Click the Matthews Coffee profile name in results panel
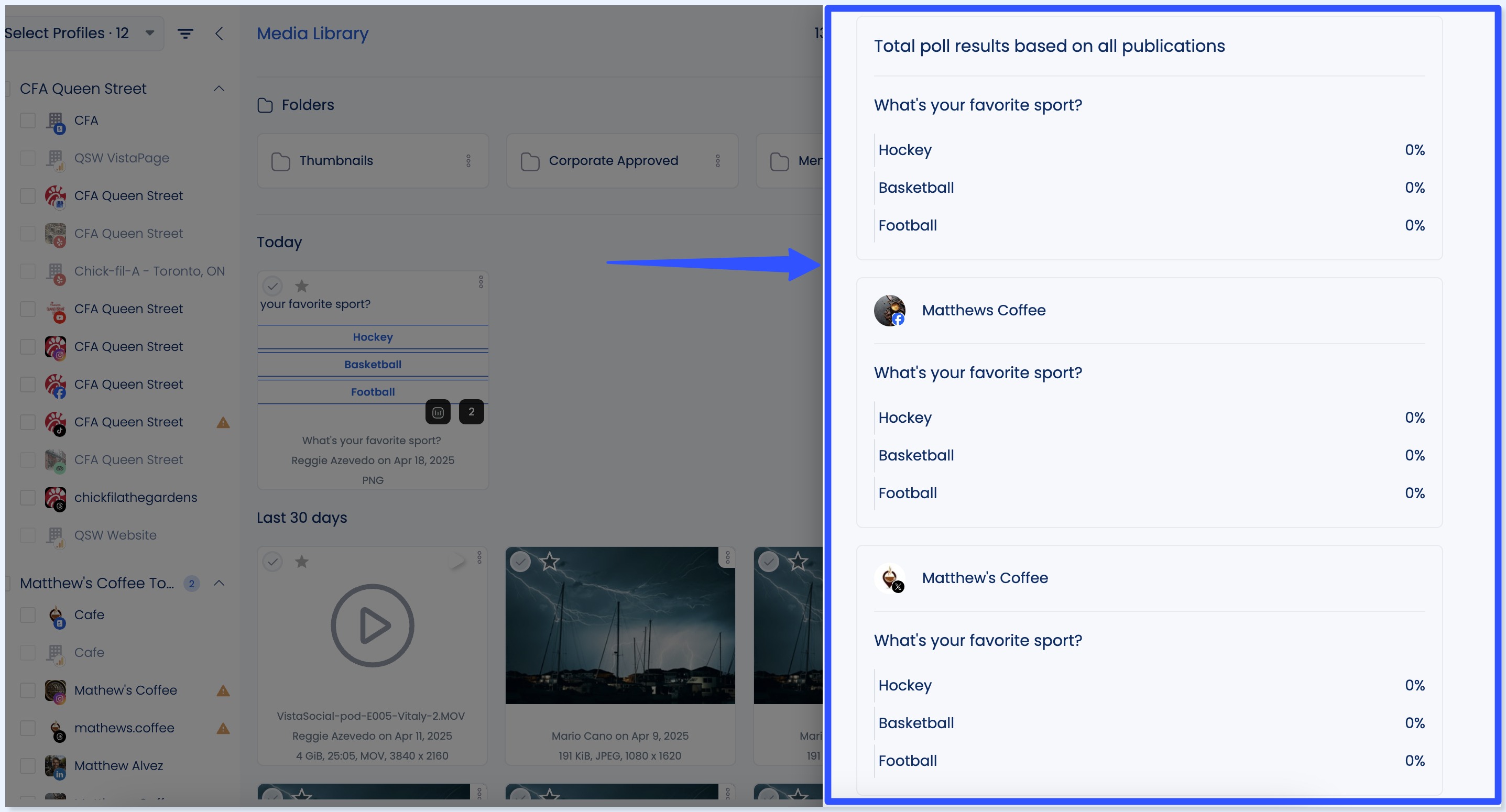Image resolution: width=1506 pixels, height=812 pixels. coord(984,311)
